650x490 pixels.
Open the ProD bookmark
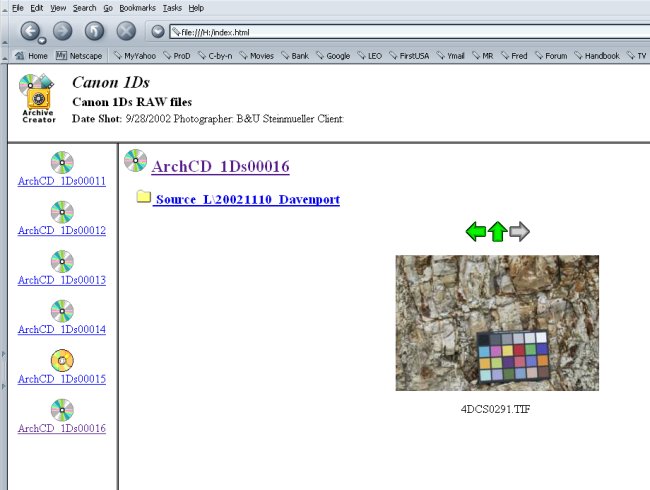(177, 56)
